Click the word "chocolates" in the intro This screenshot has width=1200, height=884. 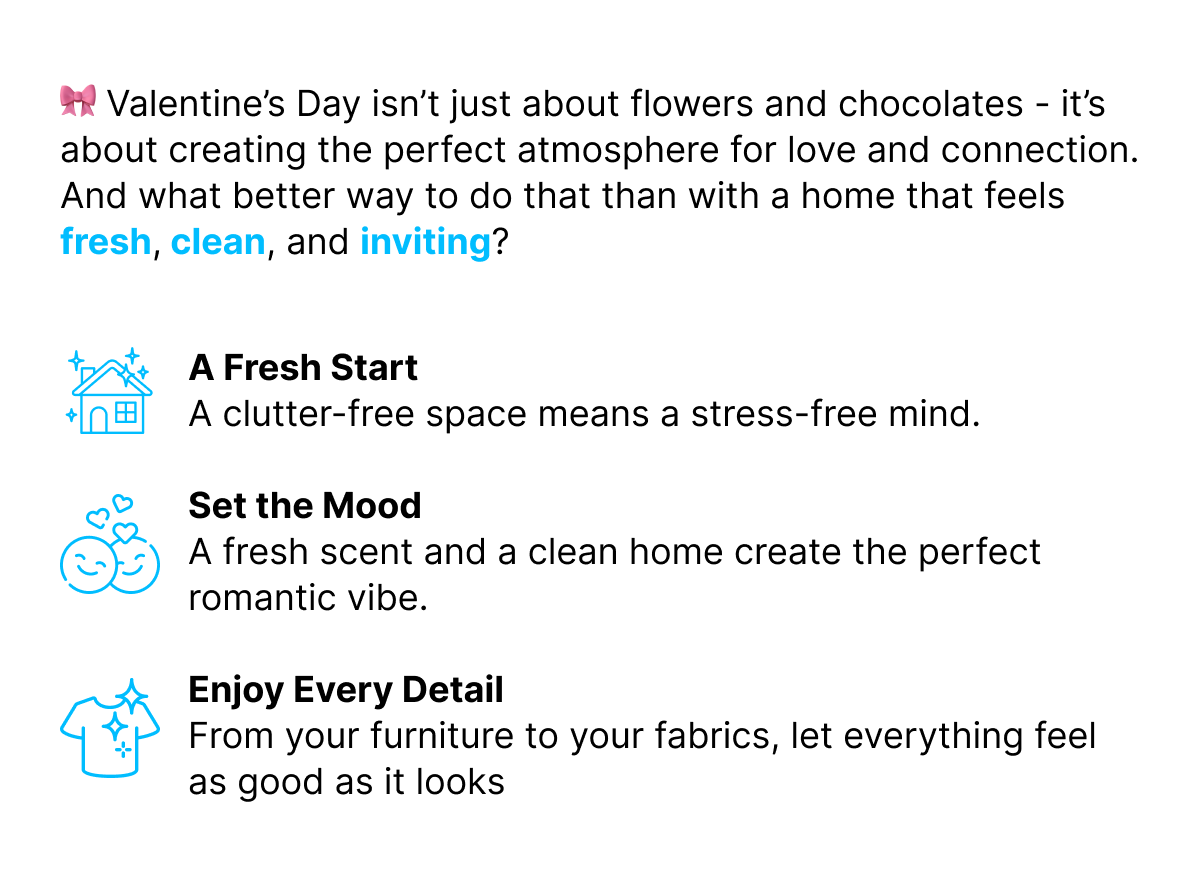tap(930, 104)
